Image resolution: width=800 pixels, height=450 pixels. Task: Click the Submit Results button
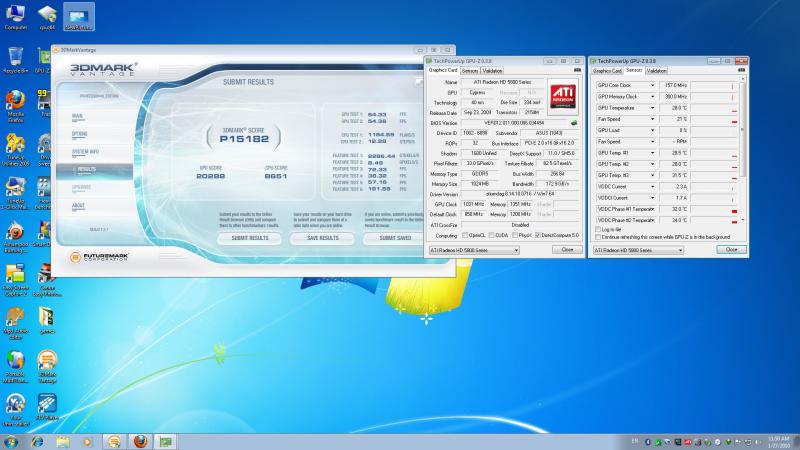coord(249,238)
